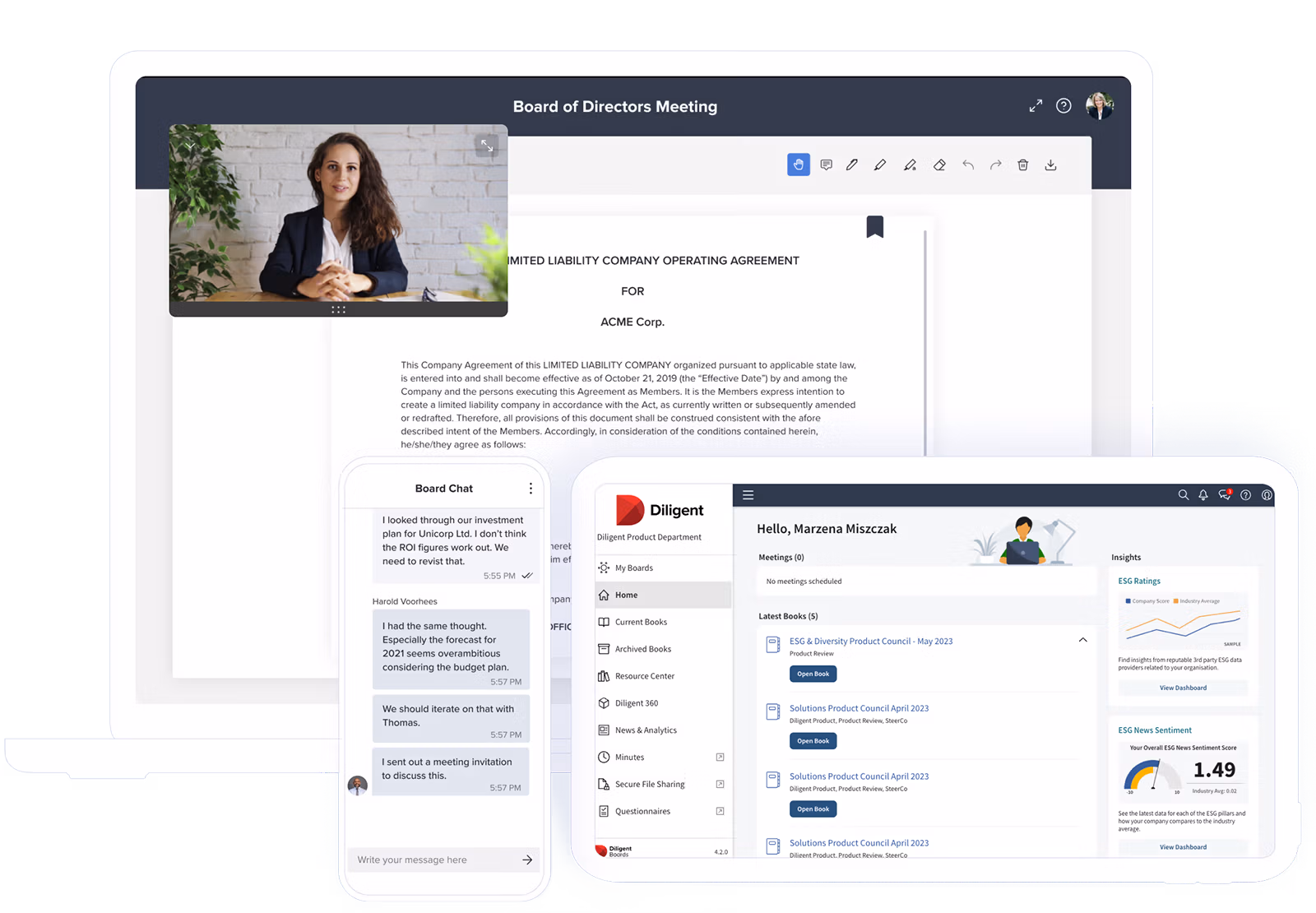Image resolution: width=1316 pixels, height=913 pixels.
Task: Open Secure File Sharing in the sidebar
Action: (x=663, y=784)
